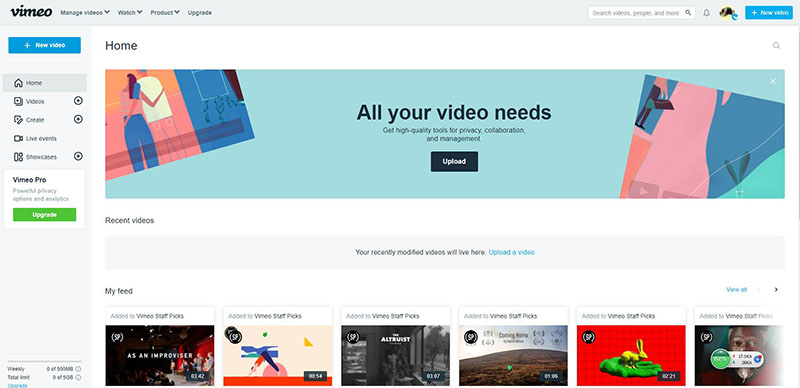Go to previous feed items arrow

[x=759, y=289]
